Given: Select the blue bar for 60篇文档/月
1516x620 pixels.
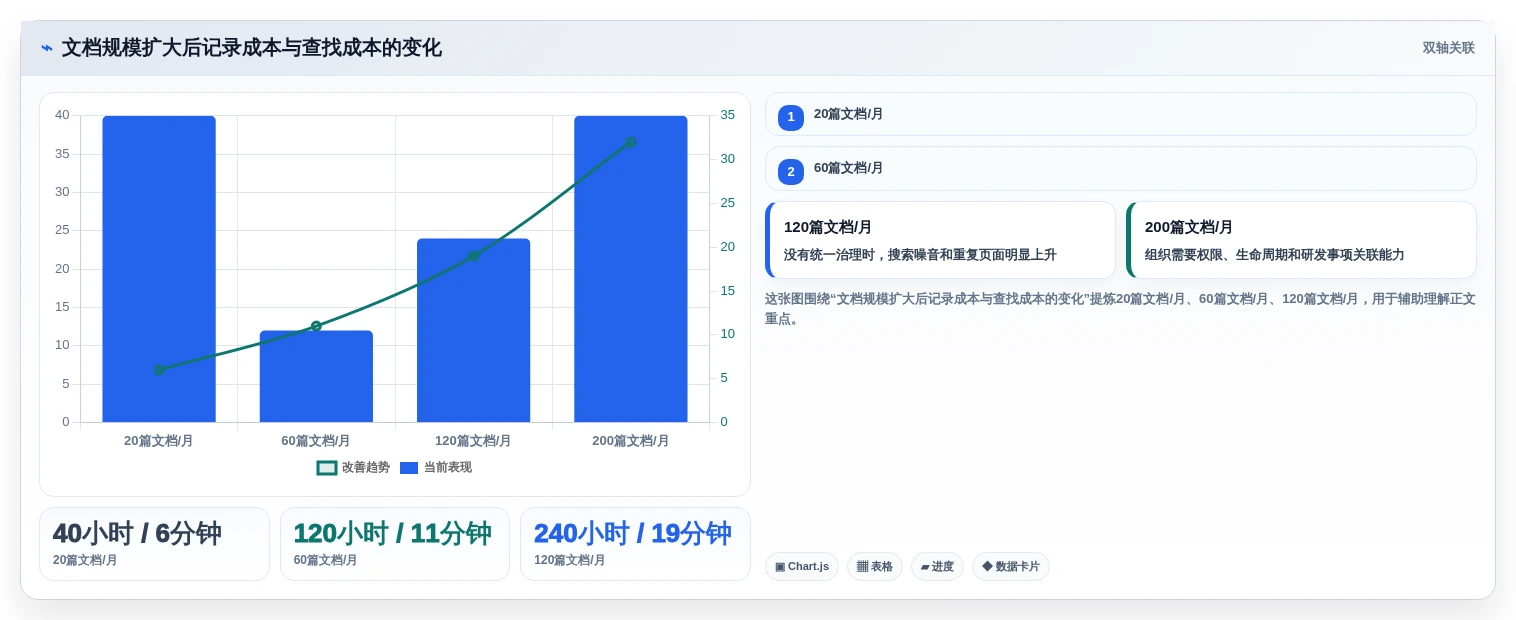Looking at the screenshot, I should point(316,376).
